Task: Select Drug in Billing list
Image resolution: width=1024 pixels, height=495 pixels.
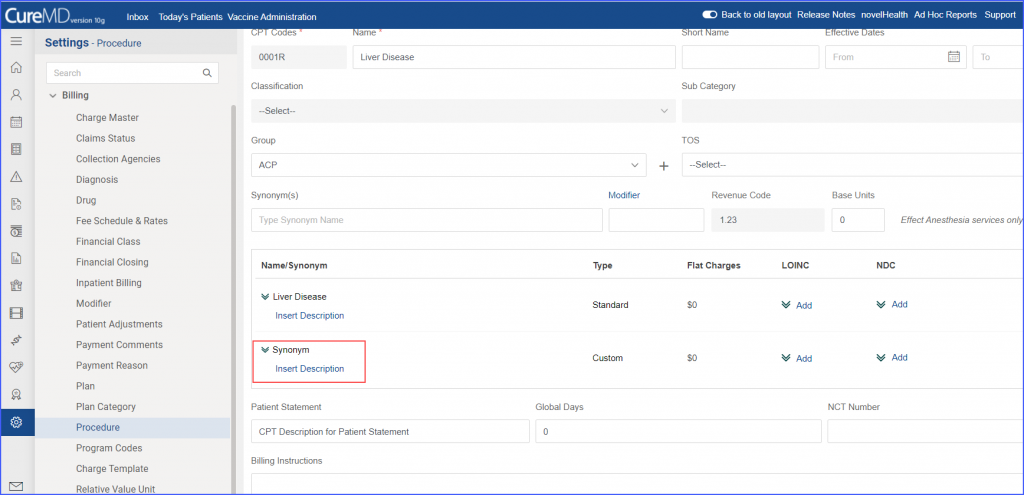Action: click(86, 200)
